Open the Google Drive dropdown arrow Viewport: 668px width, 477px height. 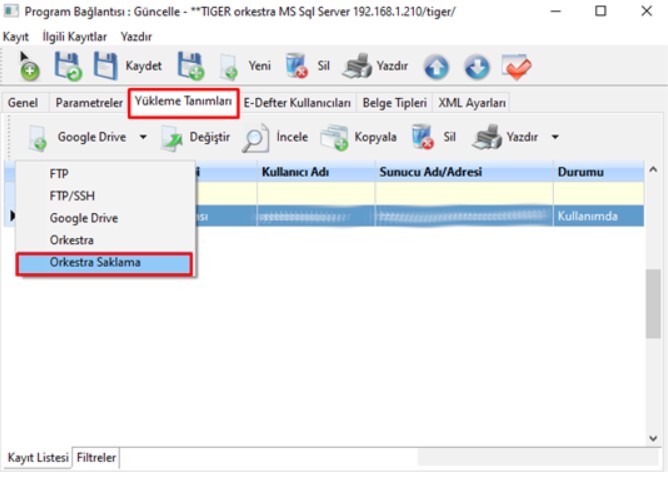tap(143, 137)
